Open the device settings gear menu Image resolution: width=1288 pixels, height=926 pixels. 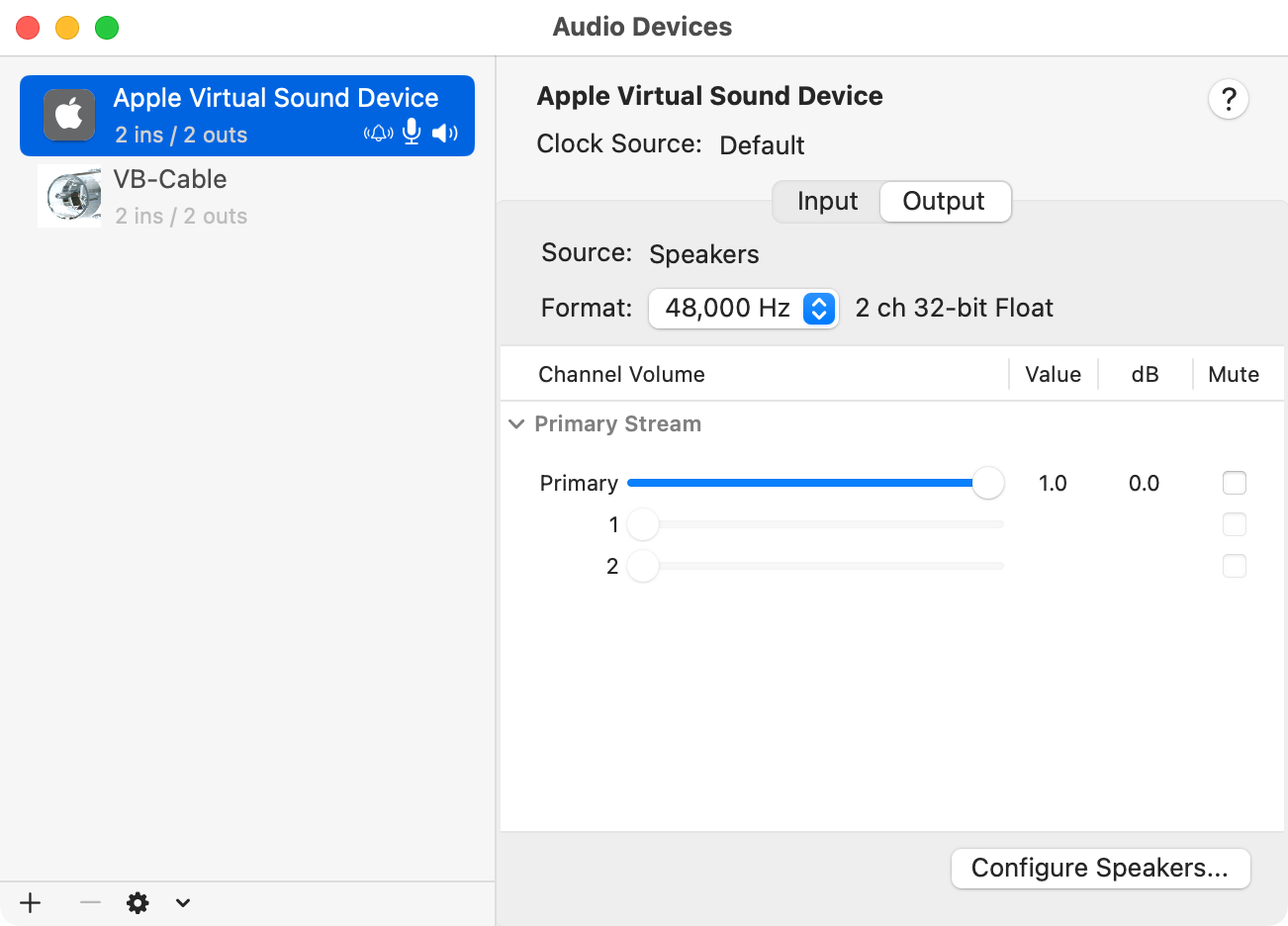[138, 903]
